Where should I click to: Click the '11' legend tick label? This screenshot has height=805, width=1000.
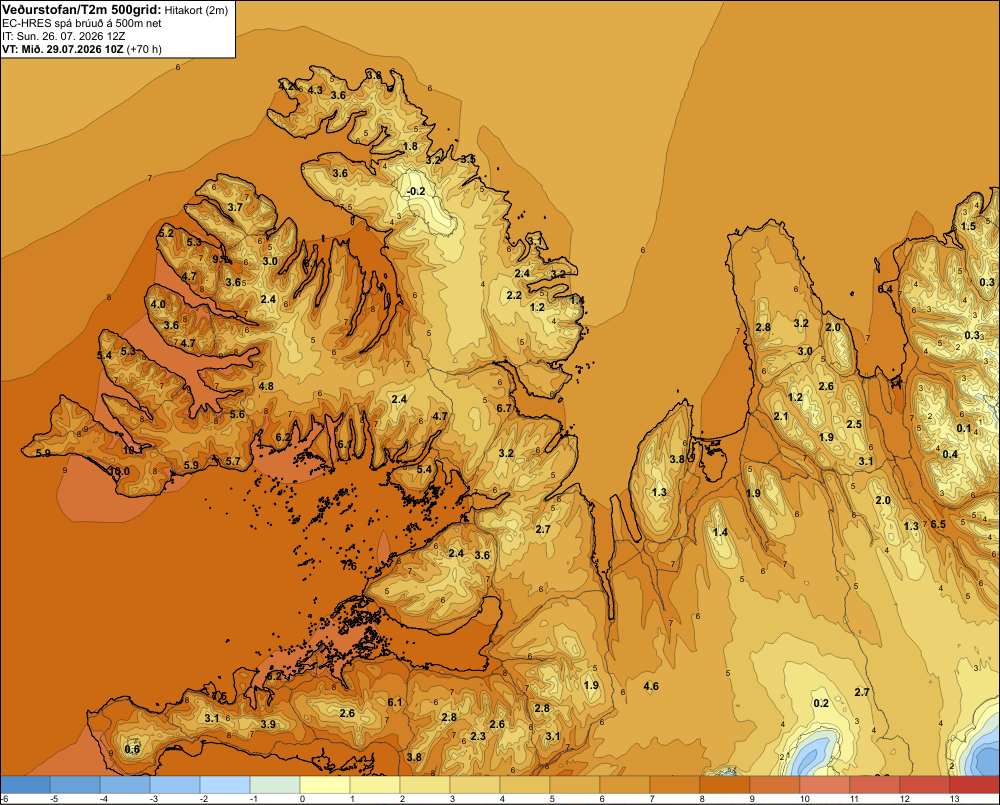click(855, 799)
